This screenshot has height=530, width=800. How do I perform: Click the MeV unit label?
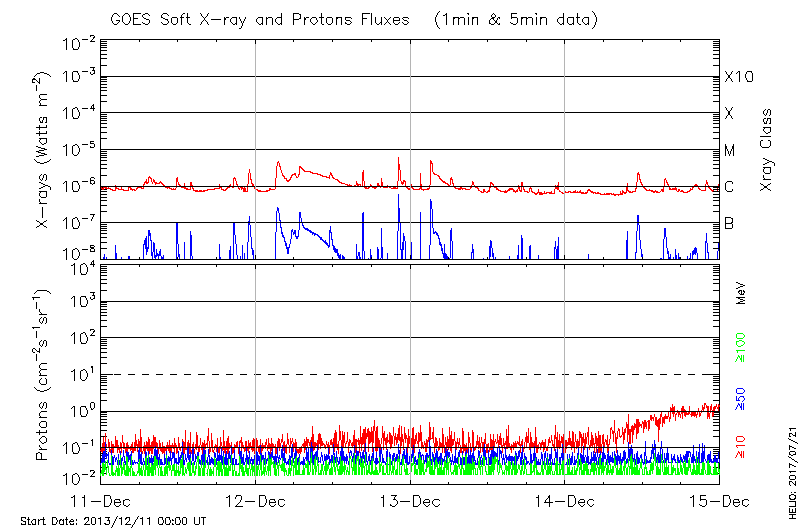pyautogui.click(x=741, y=295)
